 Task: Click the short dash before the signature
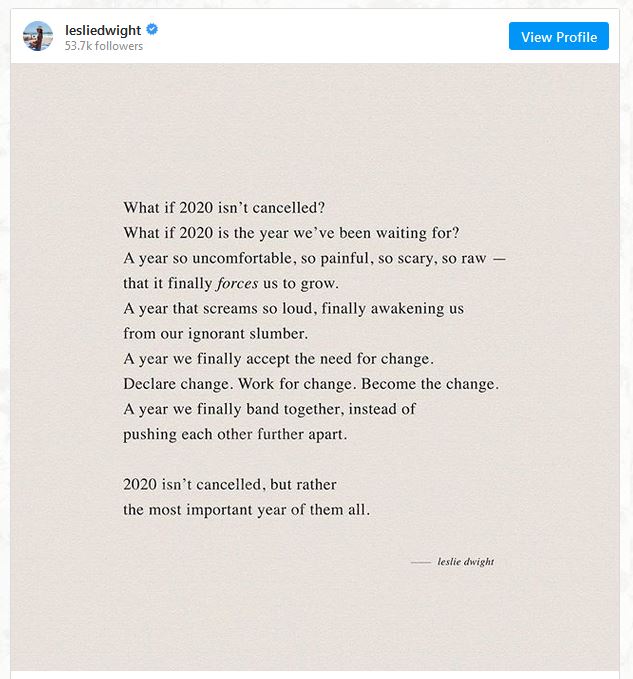tap(420, 563)
